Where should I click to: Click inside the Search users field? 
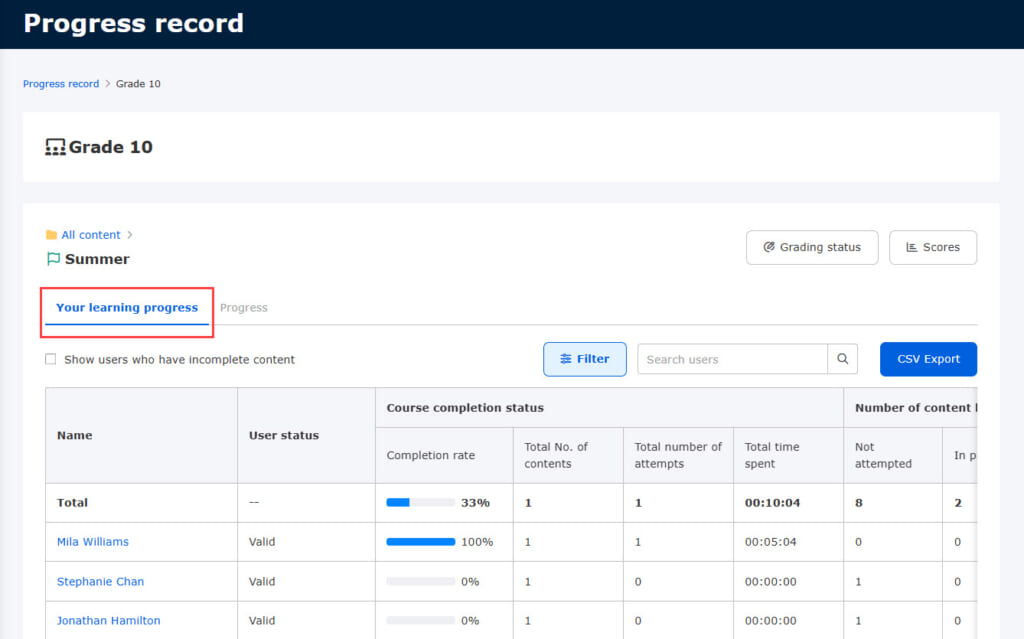pyautogui.click(x=732, y=359)
